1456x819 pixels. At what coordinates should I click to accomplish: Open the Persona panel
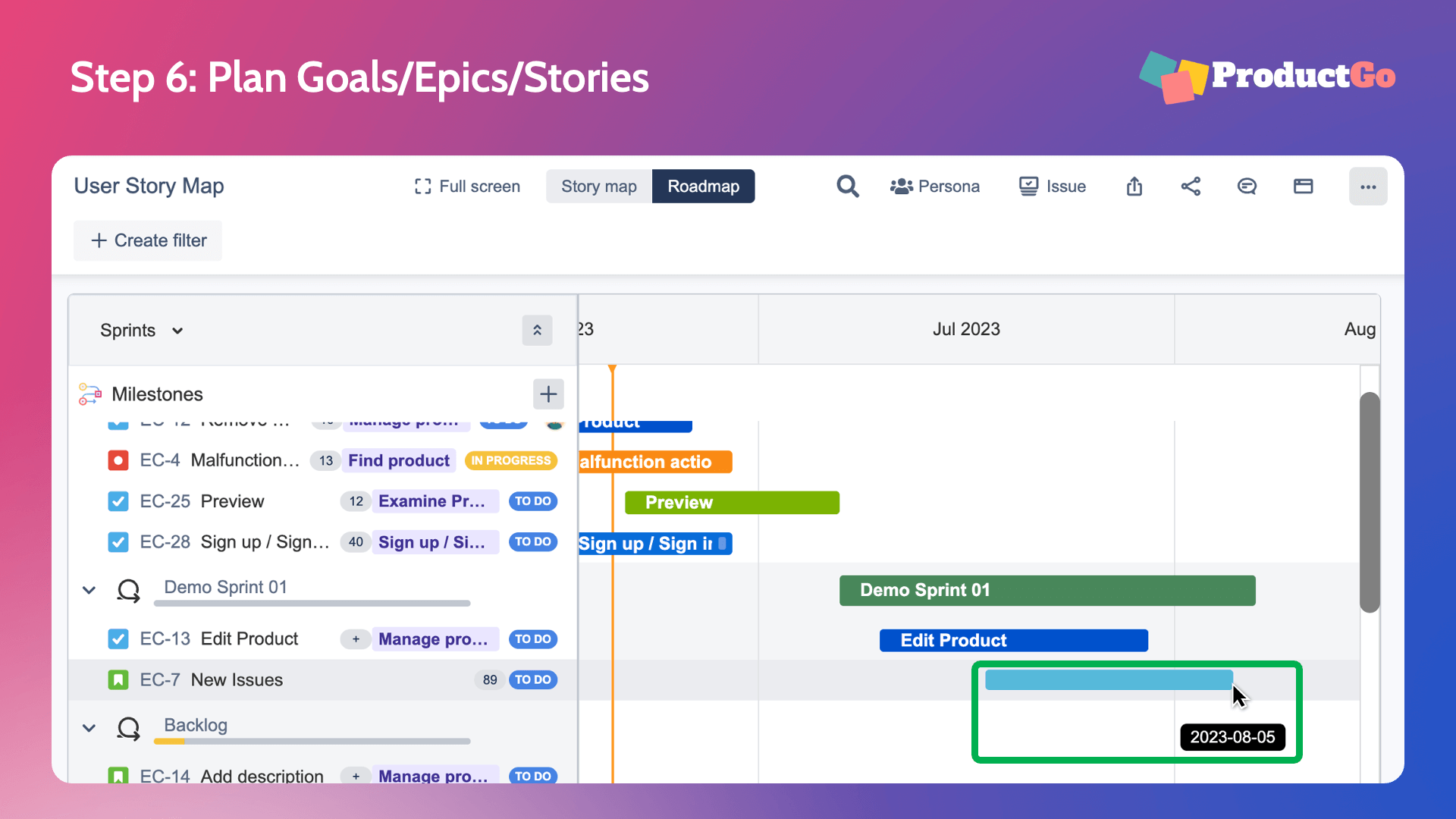tap(934, 187)
